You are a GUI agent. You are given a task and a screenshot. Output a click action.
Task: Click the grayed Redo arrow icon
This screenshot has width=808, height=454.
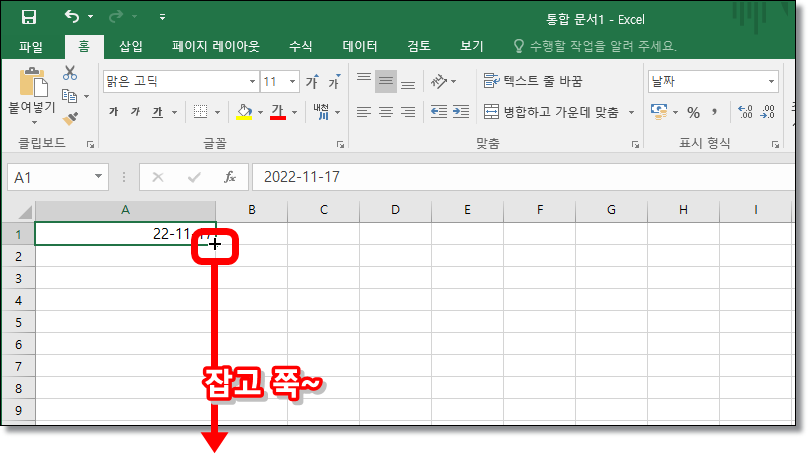tap(116, 17)
